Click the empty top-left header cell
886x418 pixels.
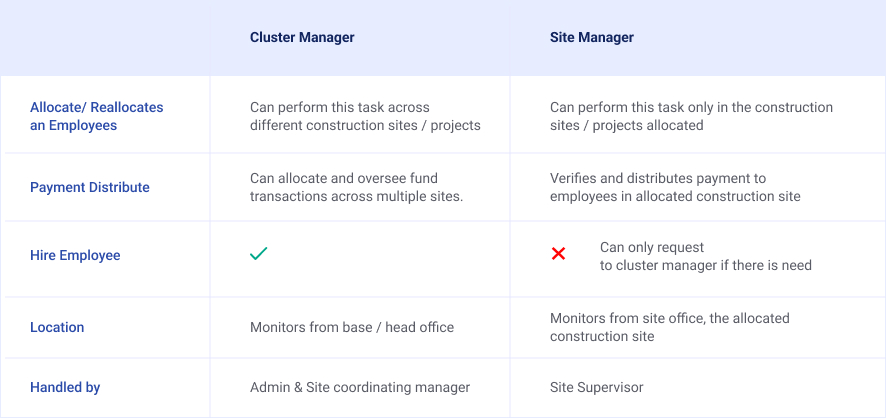pyautogui.click(x=105, y=38)
